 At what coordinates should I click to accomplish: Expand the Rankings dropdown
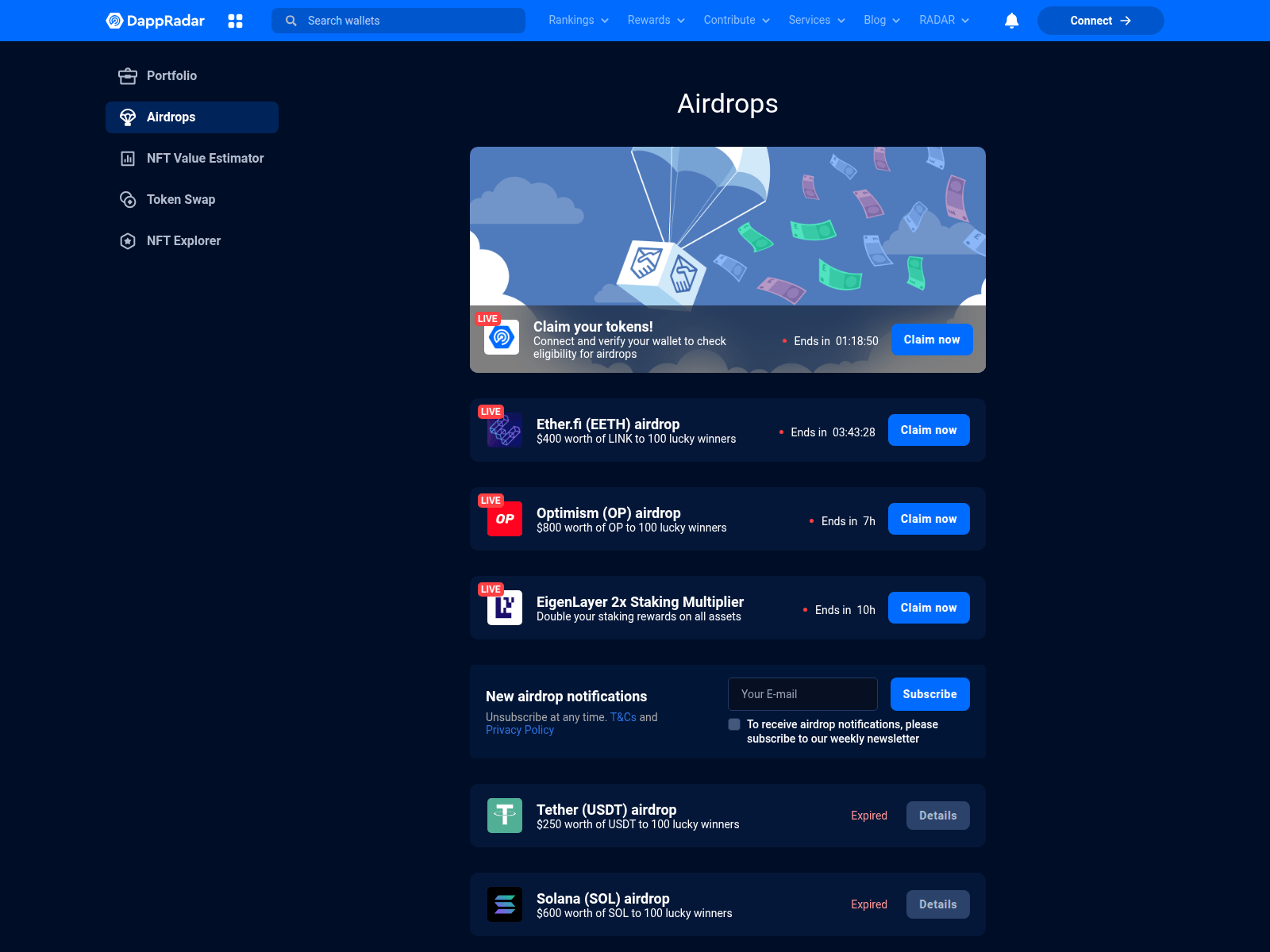tap(578, 20)
